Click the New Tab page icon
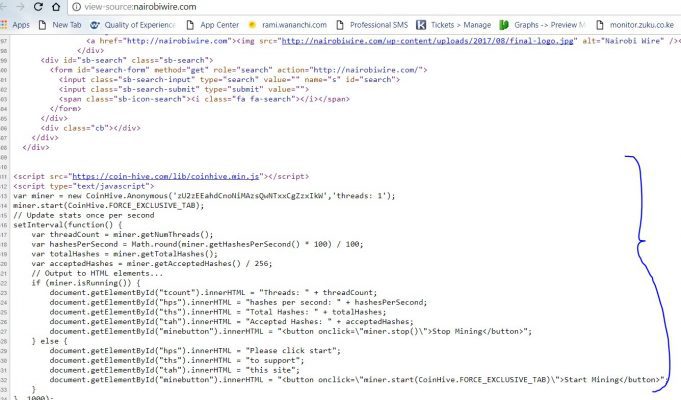This screenshot has width=681, height=400. click(x=42, y=25)
